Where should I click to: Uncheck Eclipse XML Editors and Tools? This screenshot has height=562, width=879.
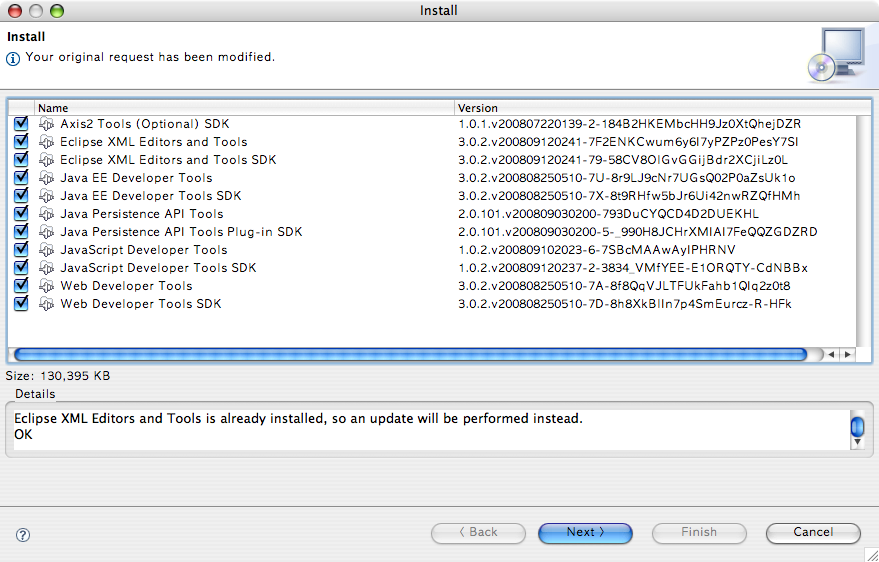click(x=21, y=141)
